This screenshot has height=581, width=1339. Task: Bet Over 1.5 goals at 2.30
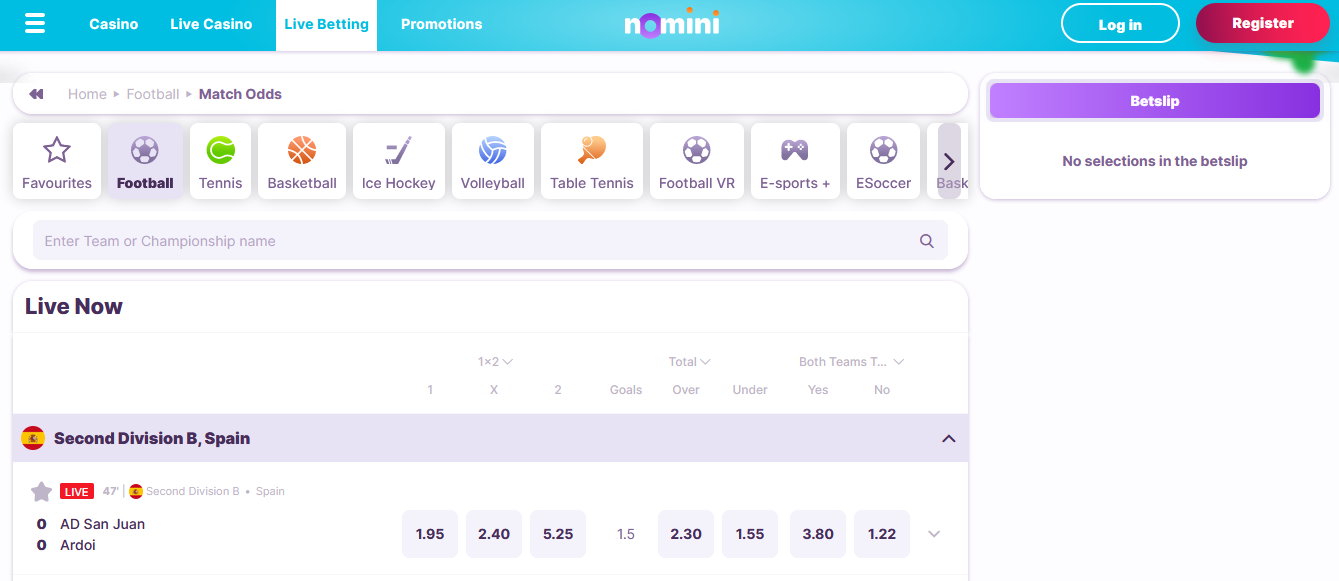(686, 534)
